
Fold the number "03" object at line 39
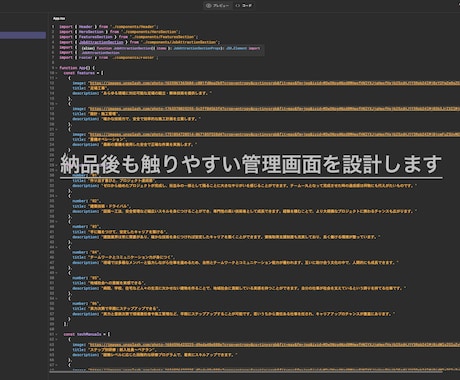(x=56, y=222)
